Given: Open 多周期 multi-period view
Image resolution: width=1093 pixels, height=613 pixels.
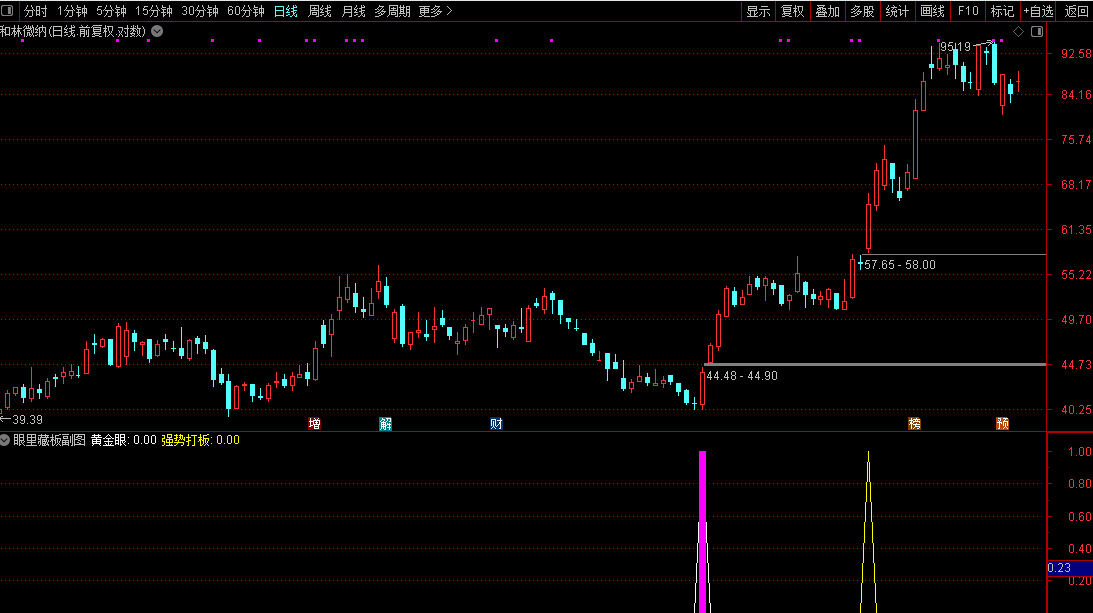Looking at the screenshot, I should tap(392, 11).
